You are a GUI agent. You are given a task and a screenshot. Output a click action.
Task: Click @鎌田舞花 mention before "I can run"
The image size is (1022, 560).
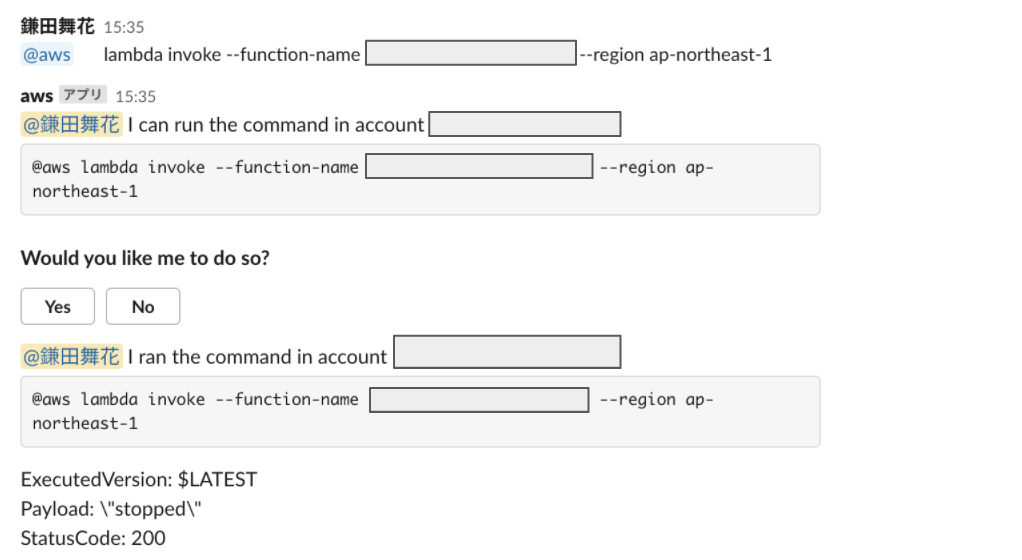pyautogui.click(x=72, y=125)
